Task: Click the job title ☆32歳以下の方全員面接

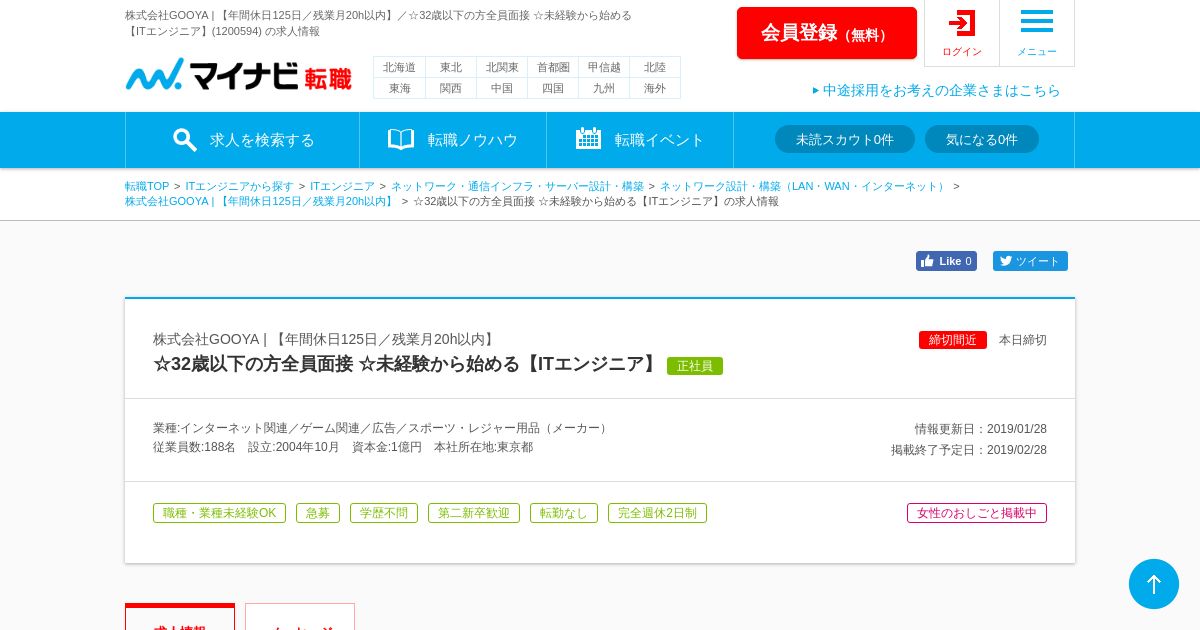Action: [407, 364]
